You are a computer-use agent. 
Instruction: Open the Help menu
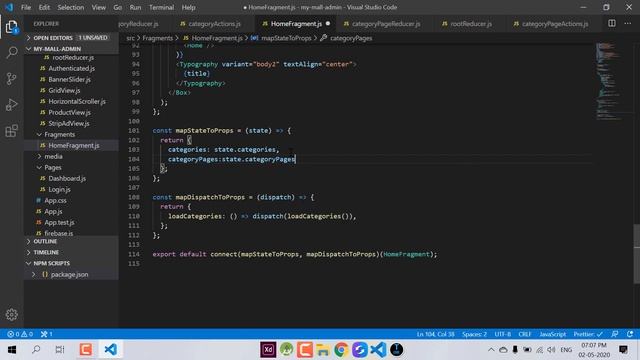coord(188,7)
